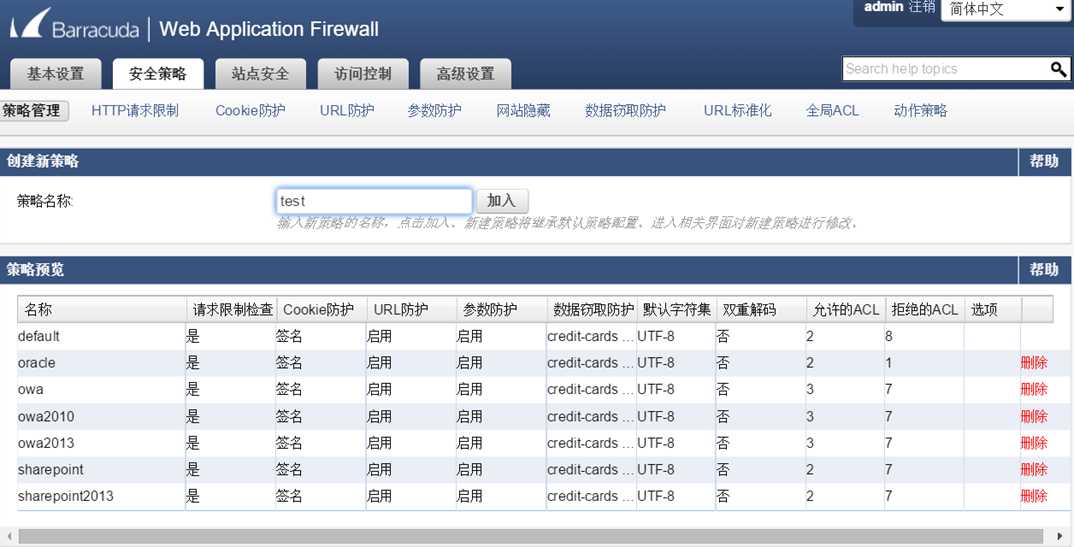Delete the owa2013 policy
1074x547 pixels.
point(1034,443)
